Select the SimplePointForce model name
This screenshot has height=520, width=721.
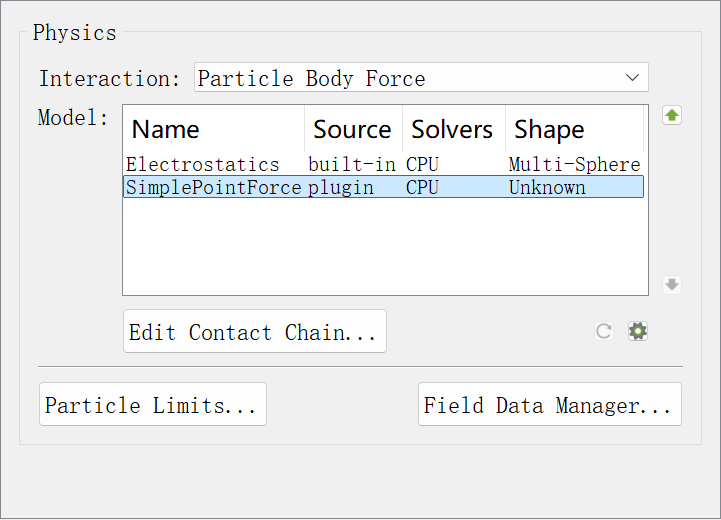click(213, 187)
